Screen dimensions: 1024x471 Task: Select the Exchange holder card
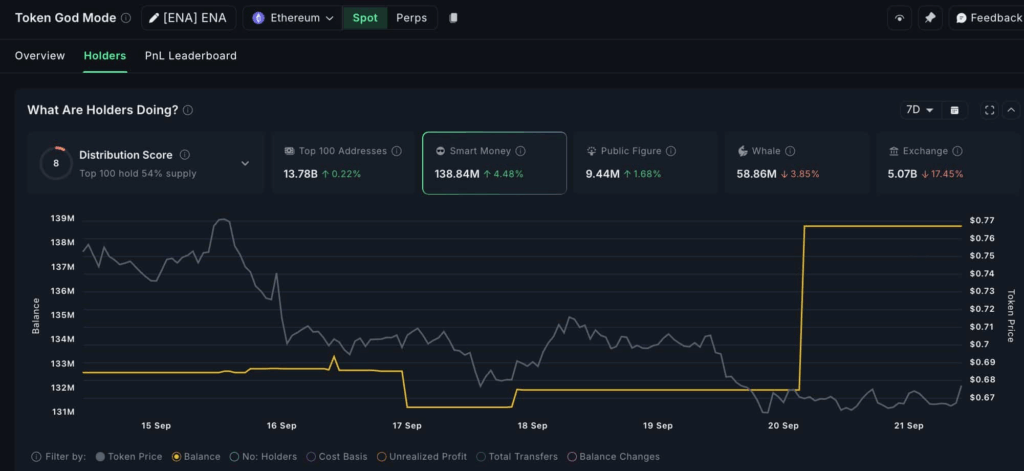pyautogui.click(x=948, y=162)
